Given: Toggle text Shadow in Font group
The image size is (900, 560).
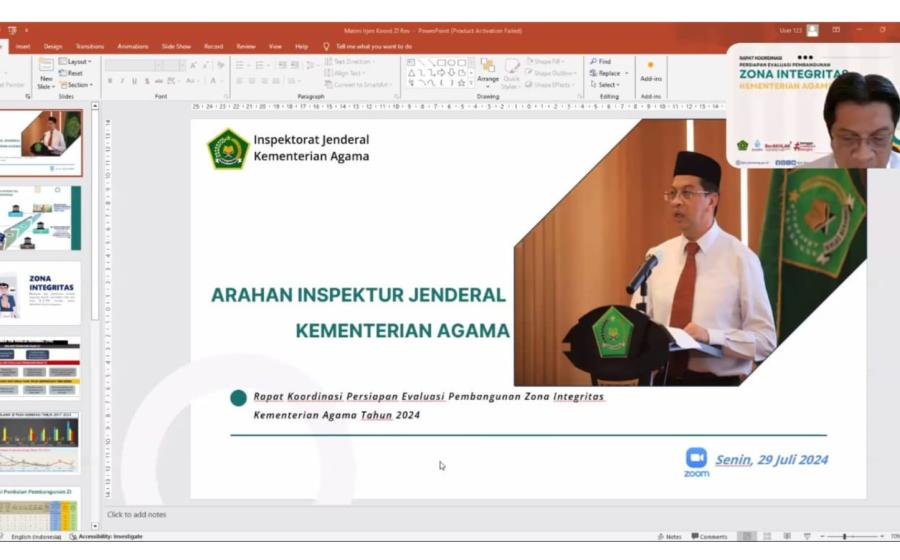Looking at the screenshot, I should (x=147, y=81).
